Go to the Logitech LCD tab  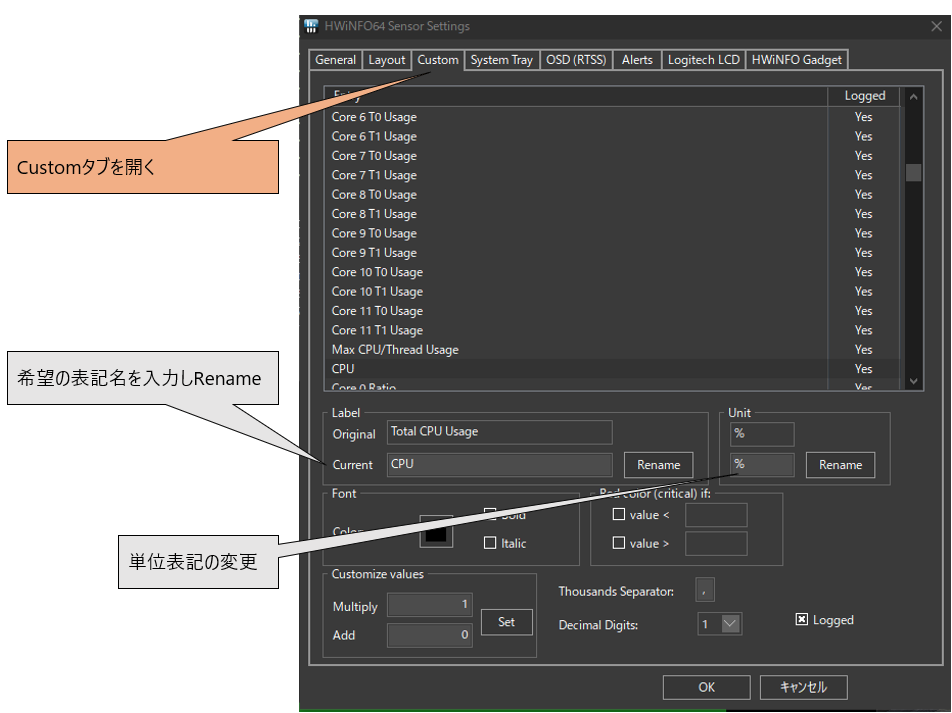(x=703, y=60)
